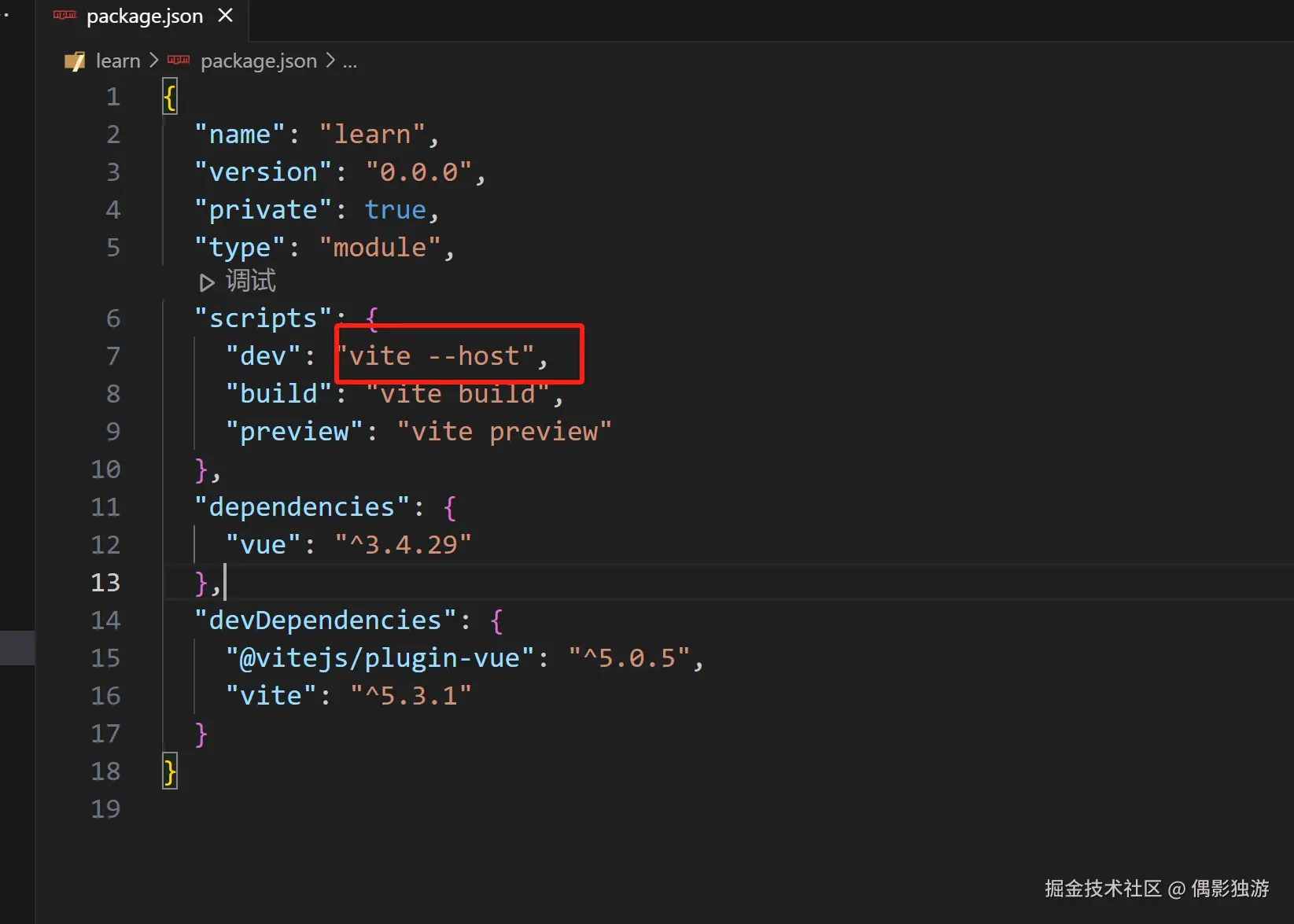Open the breadcrumb ellipsis symbol picker
The image size is (1294, 924).
(x=350, y=62)
